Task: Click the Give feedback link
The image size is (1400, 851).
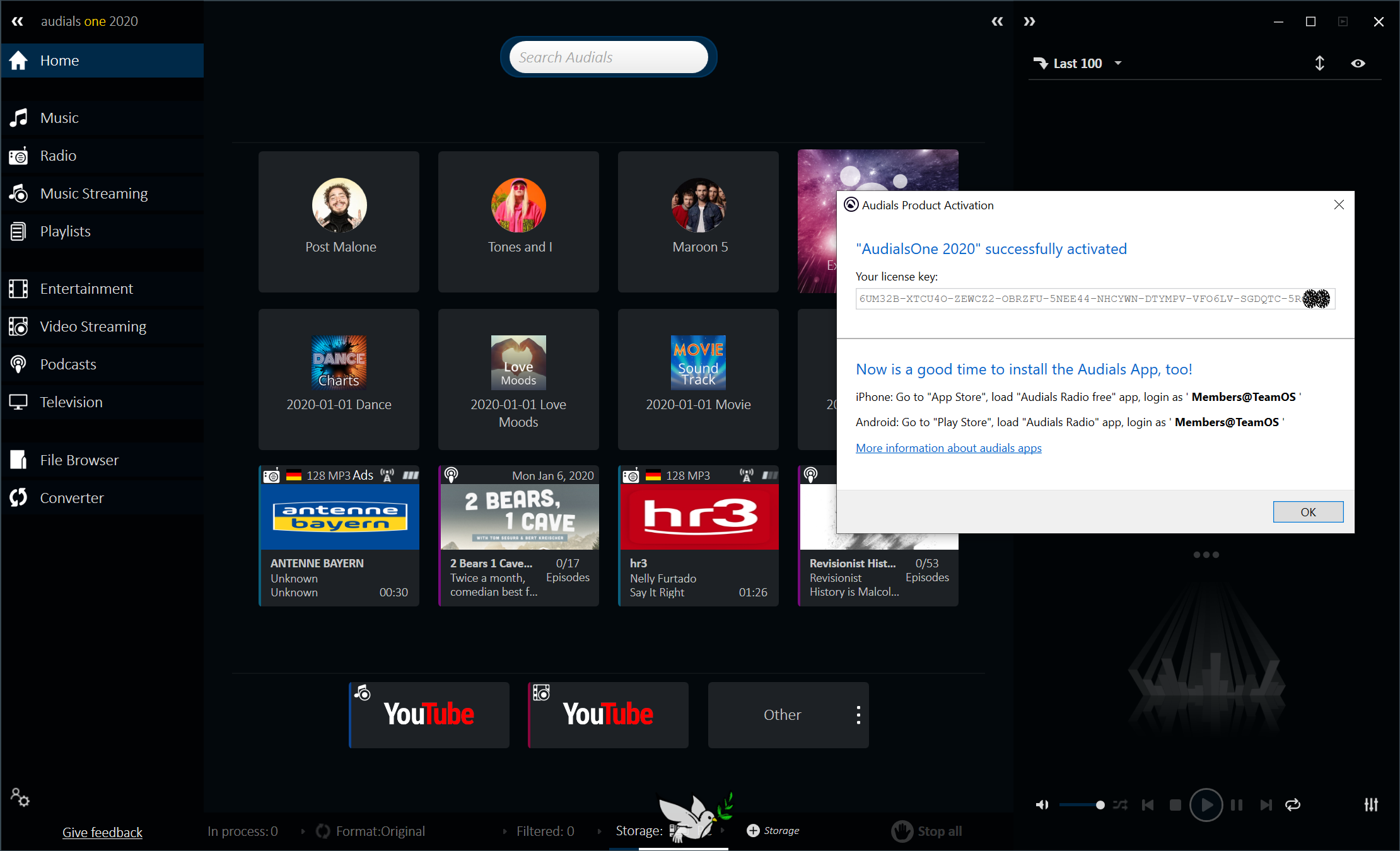Action: (x=102, y=832)
